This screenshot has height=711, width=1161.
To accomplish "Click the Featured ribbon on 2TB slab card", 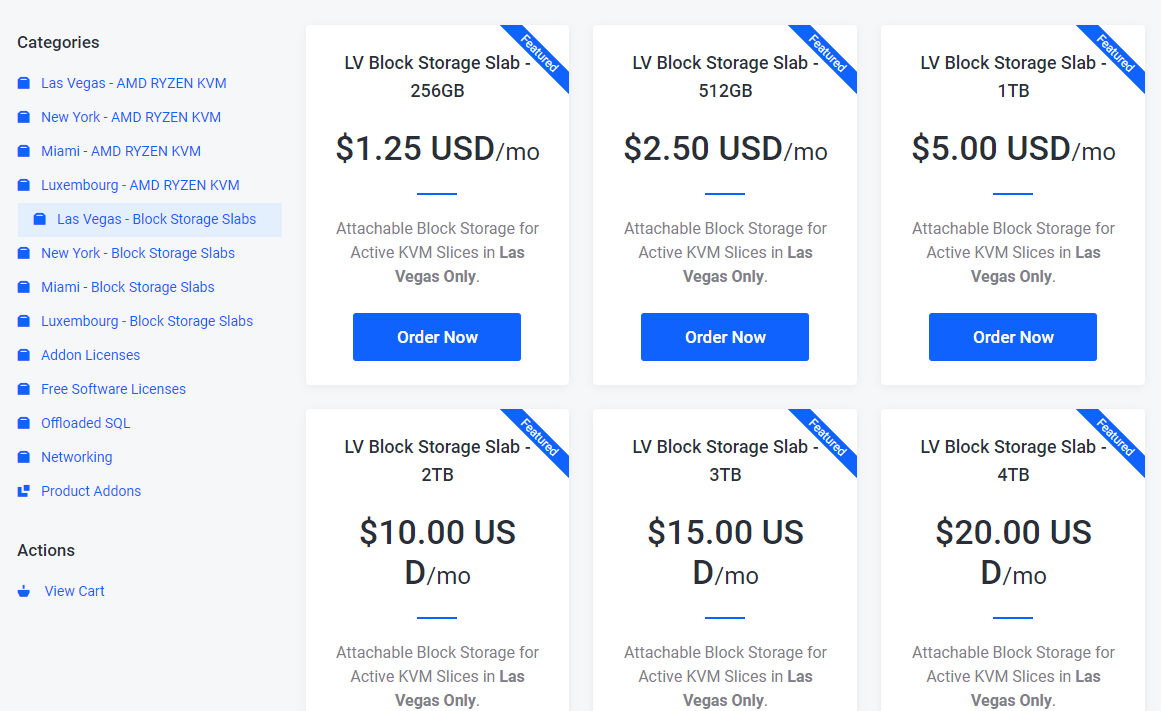I will click(539, 438).
